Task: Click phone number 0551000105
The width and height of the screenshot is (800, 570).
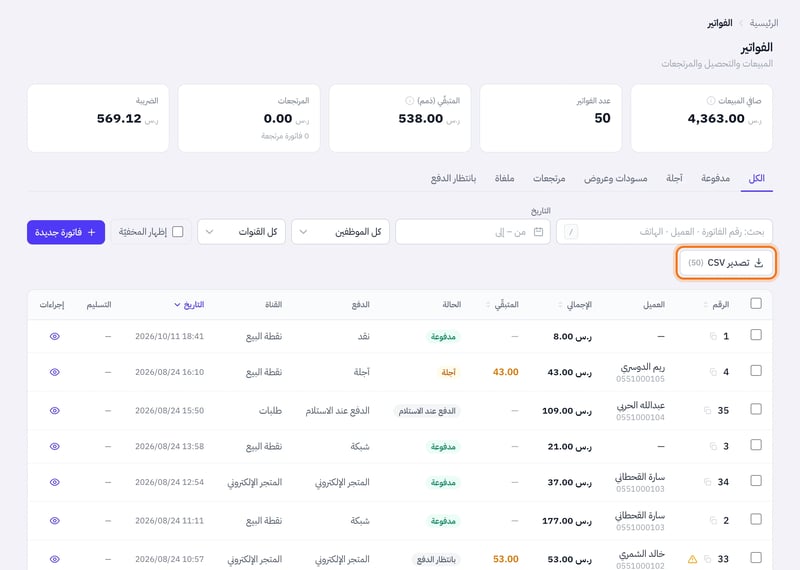Action: tap(640, 379)
